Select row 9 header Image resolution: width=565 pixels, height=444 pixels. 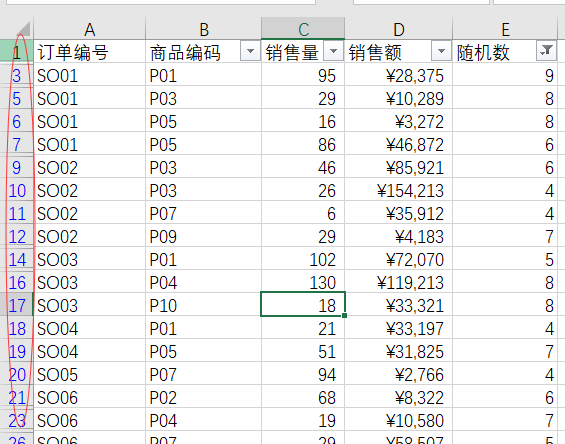pos(17,167)
